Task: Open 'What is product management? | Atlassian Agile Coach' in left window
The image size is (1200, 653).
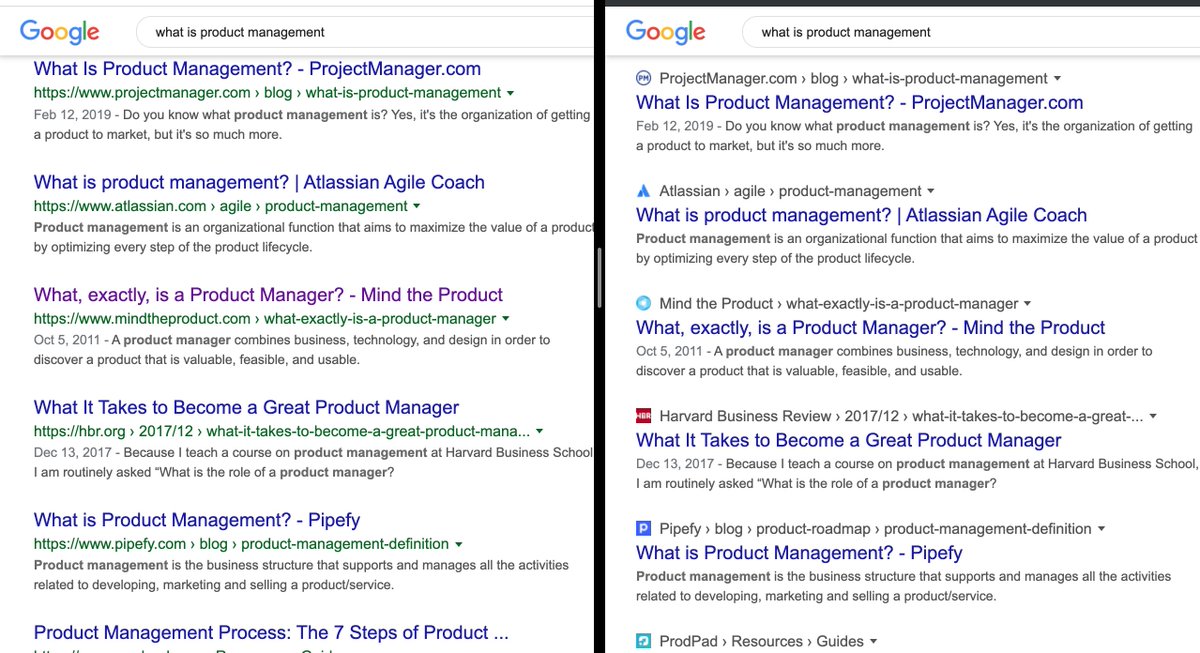Action: (259, 182)
